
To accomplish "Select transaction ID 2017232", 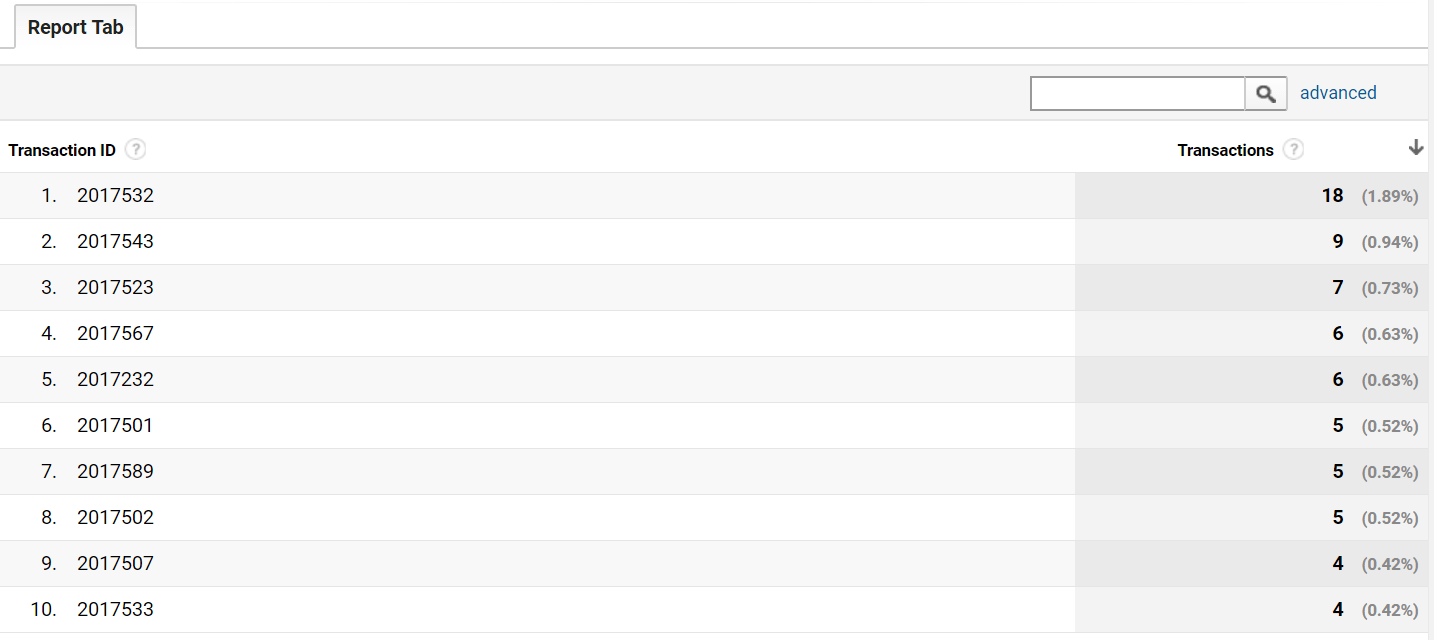I will pyautogui.click(x=115, y=380).
